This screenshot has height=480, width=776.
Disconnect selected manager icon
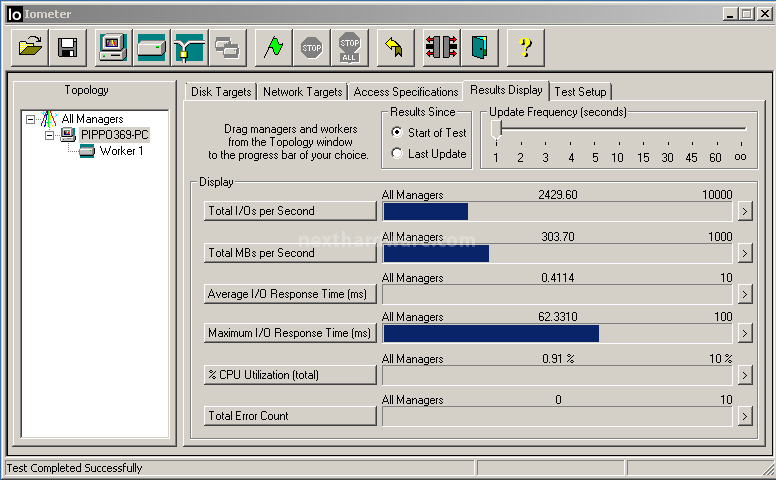tap(441, 48)
